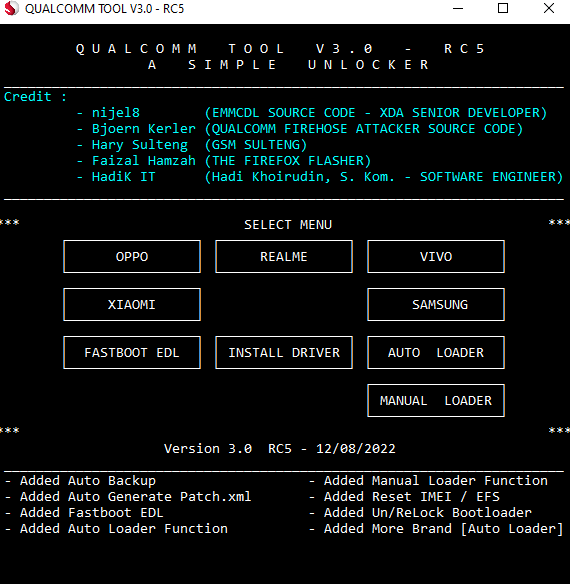This screenshot has width=570, height=584.
Task: Click '(EMMCDL SOURCE CODE - XDA SENIOR DEVELOPER)' text
Action: click(376, 113)
